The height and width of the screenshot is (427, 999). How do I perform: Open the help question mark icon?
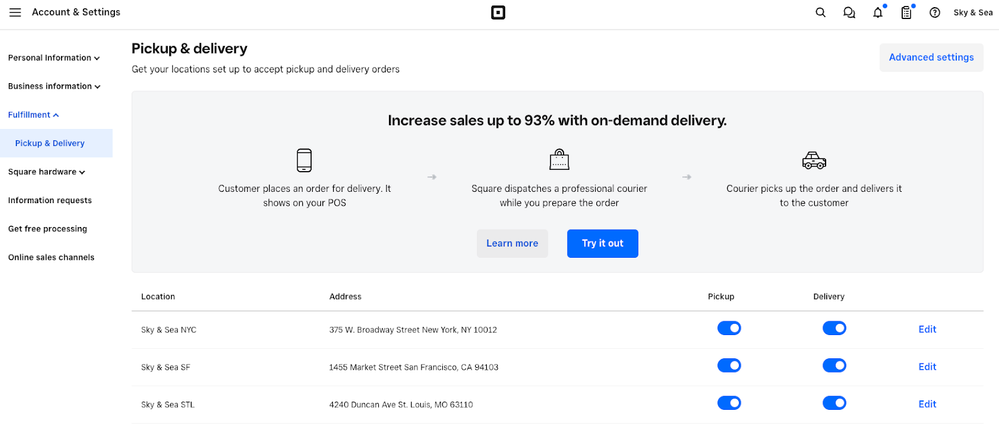935,13
